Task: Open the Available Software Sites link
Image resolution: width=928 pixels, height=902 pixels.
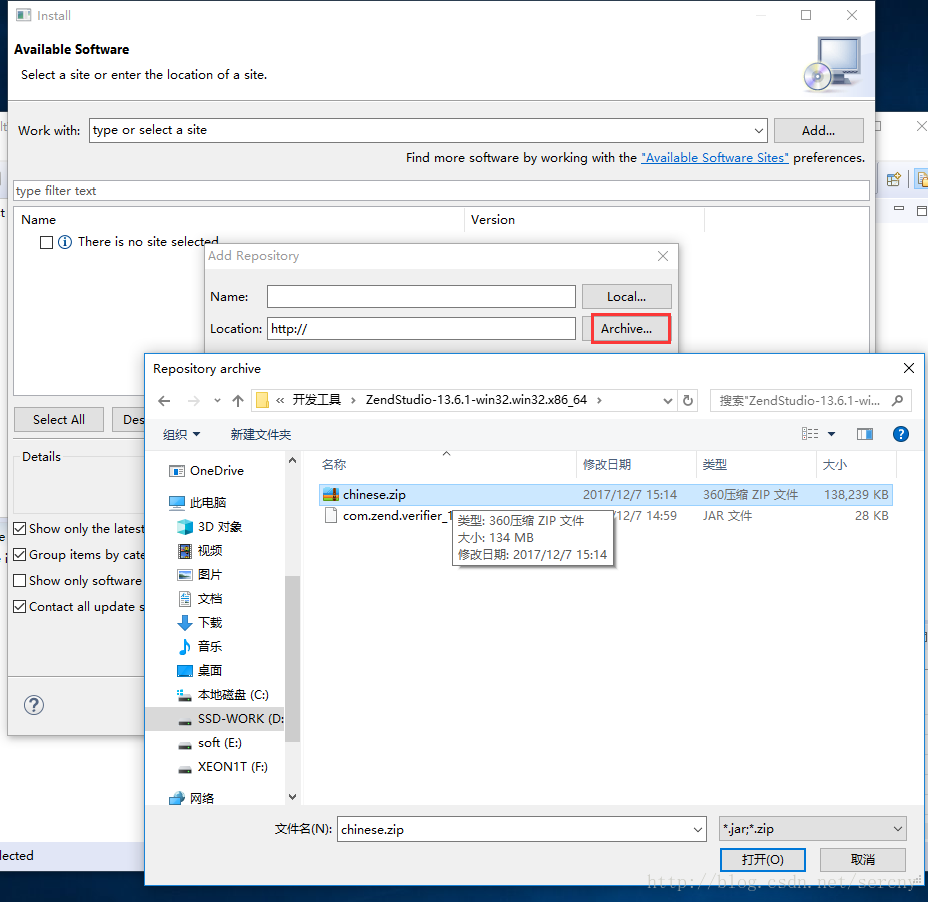Action: [714, 157]
